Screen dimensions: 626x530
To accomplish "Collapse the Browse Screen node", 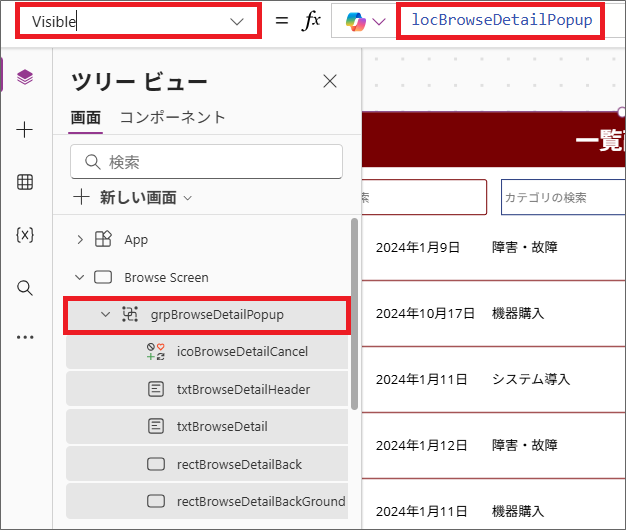I will tap(81, 277).
